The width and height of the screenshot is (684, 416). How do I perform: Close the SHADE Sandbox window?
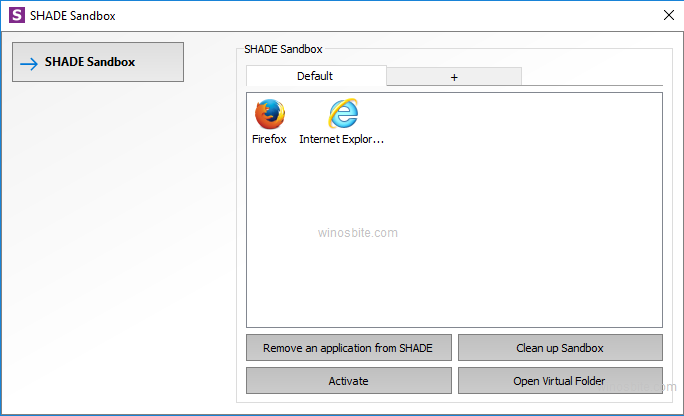click(x=669, y=15)
